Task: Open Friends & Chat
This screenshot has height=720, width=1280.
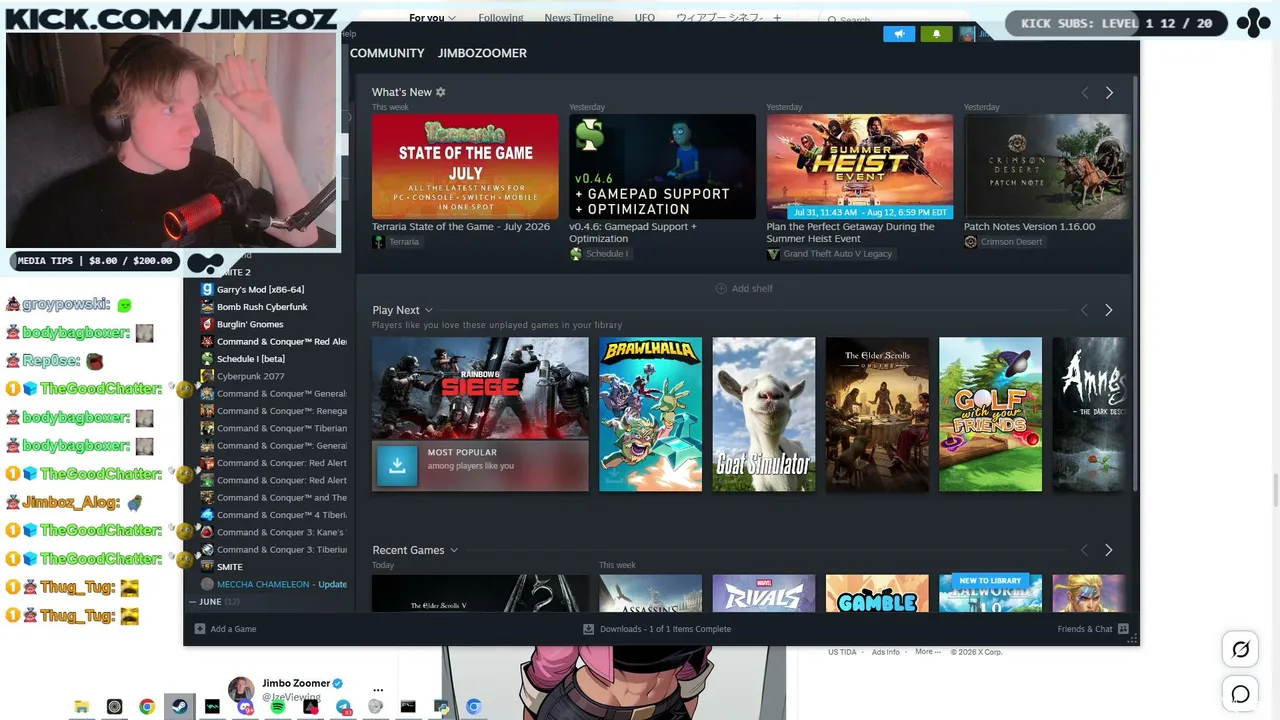Action: click(x=1093, y=629)
